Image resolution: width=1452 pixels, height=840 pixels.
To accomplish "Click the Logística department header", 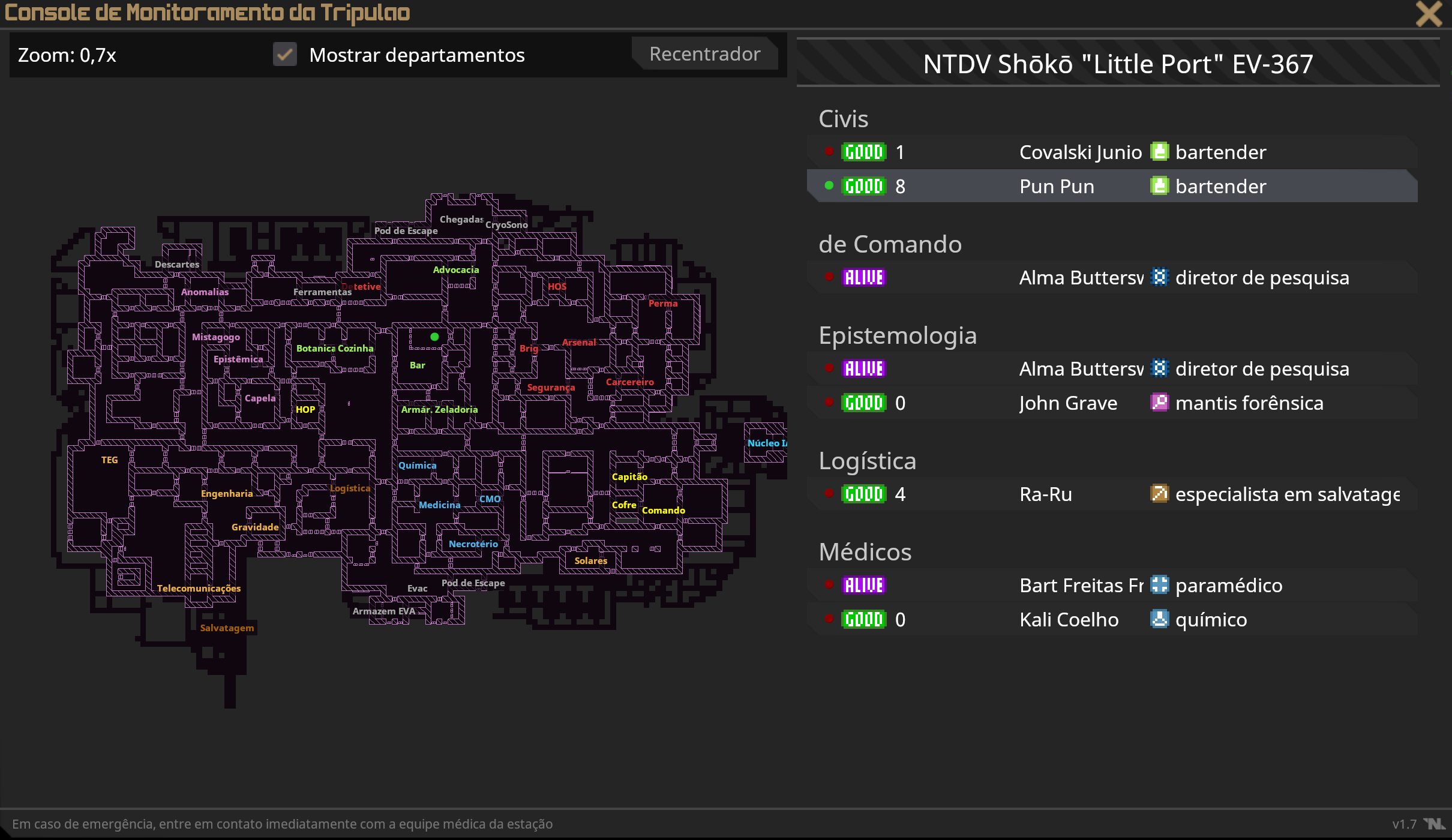I will pyautogui.click(x=867, y=461).
